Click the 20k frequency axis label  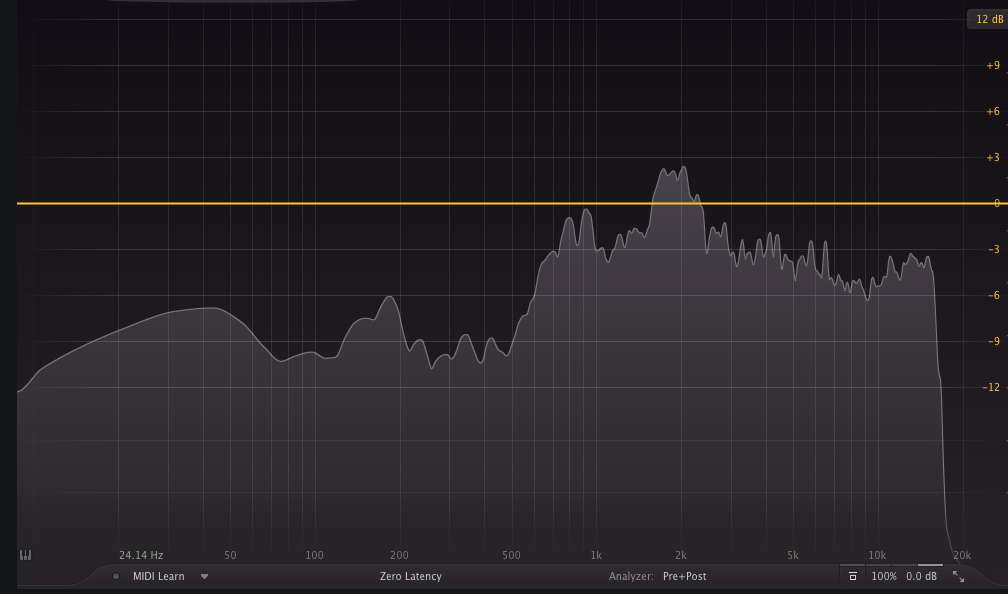[x=961, y=555]
